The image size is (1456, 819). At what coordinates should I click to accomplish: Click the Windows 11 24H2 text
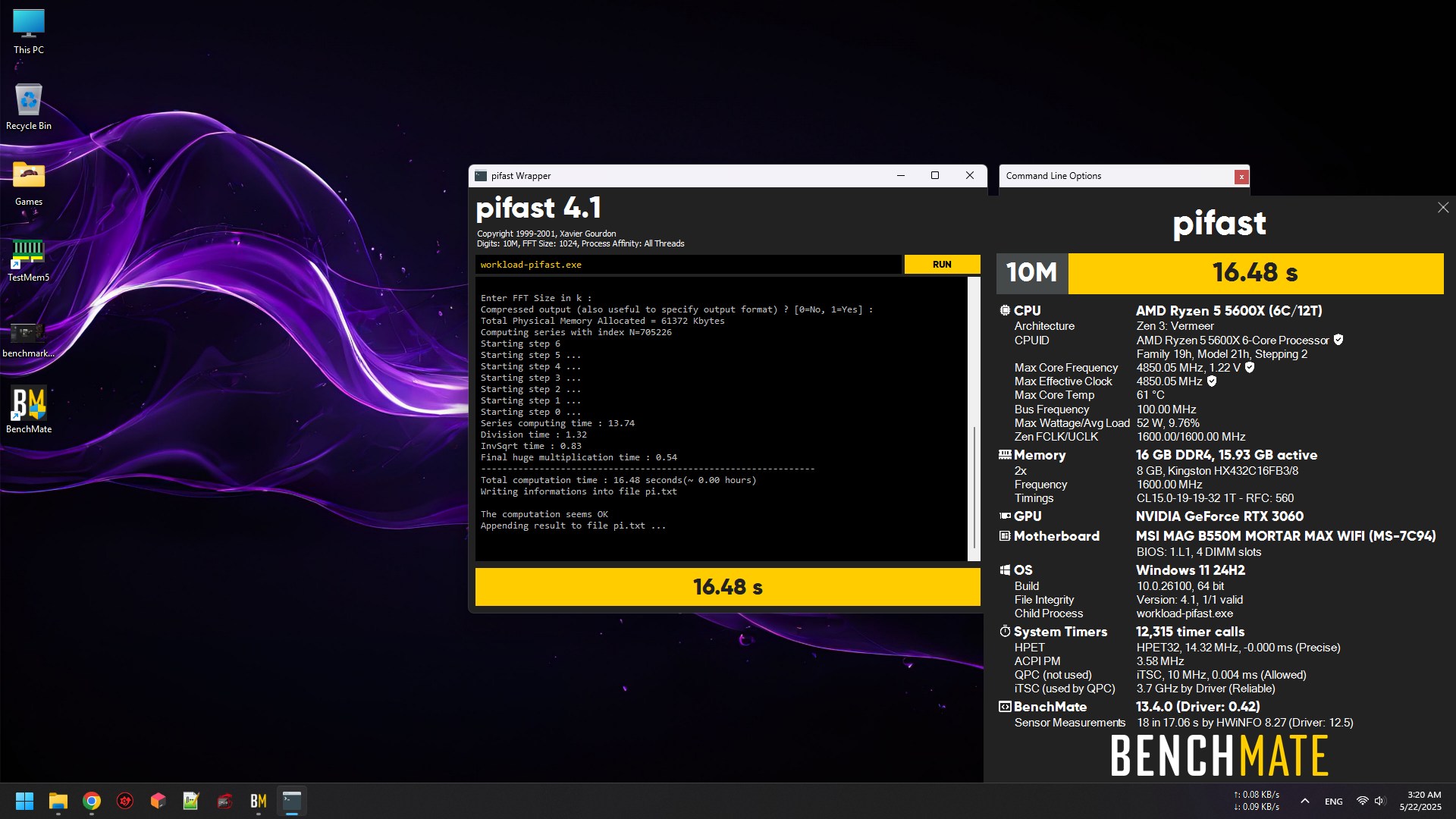[x=1190, y=570]
